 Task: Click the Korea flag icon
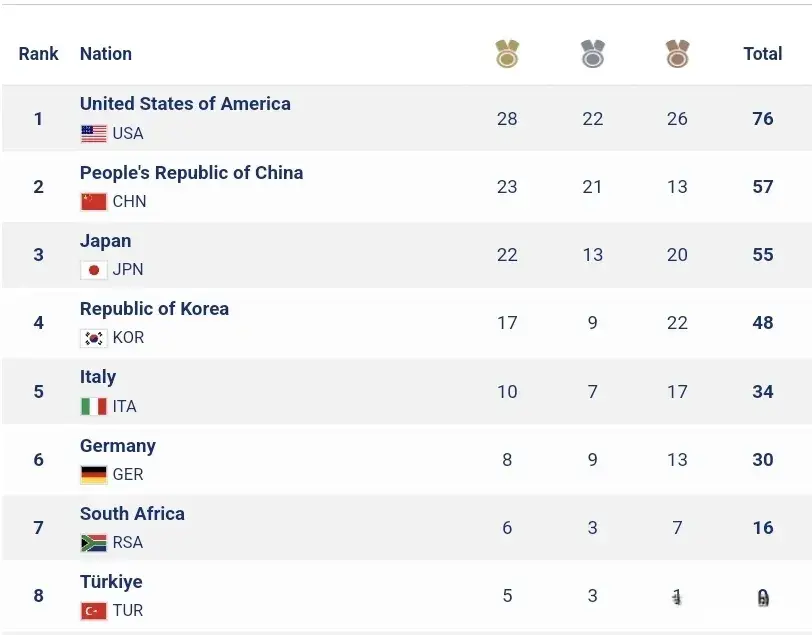94,338
